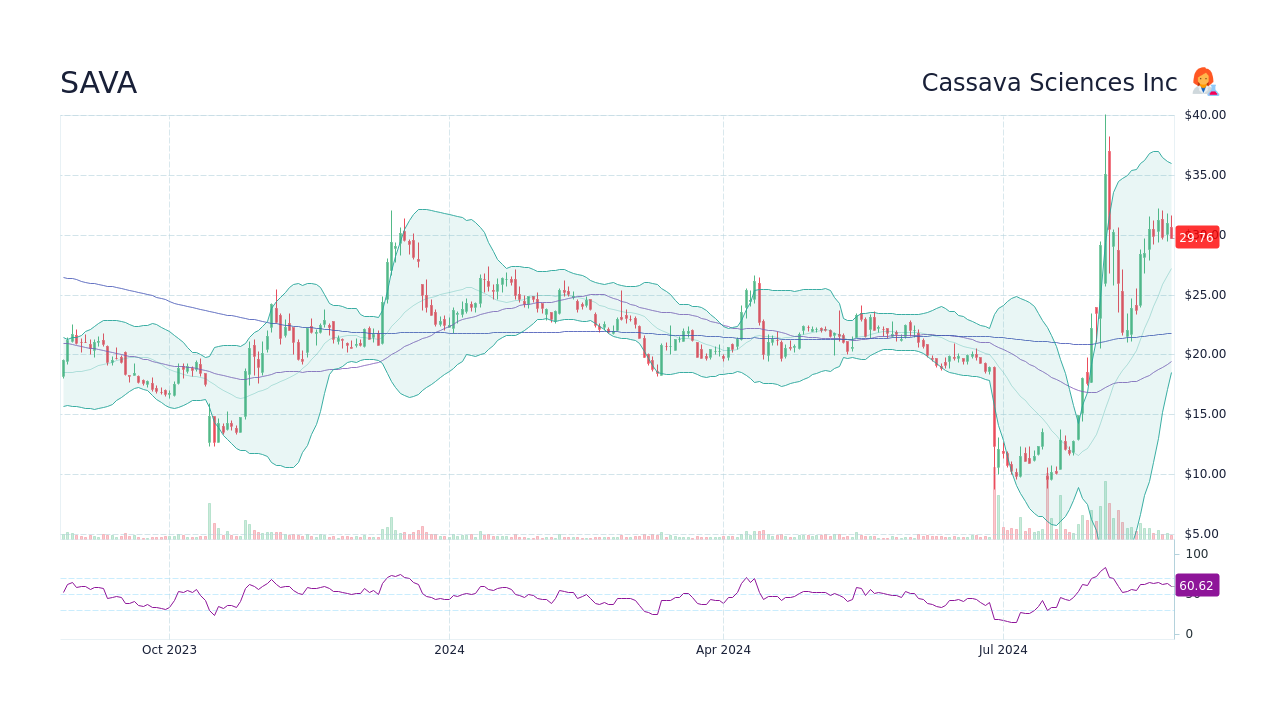
Task: Click the Jul 2024 date axis label
Action: (1003, 650)
